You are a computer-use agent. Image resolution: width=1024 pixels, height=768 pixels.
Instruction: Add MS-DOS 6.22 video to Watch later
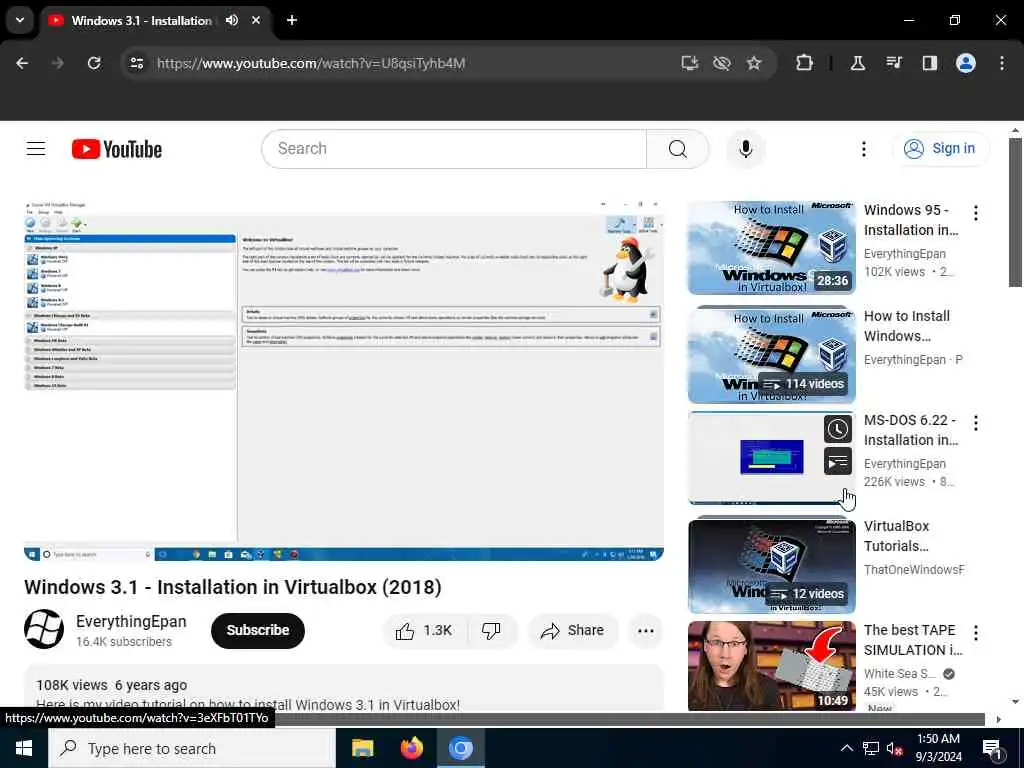838,429
